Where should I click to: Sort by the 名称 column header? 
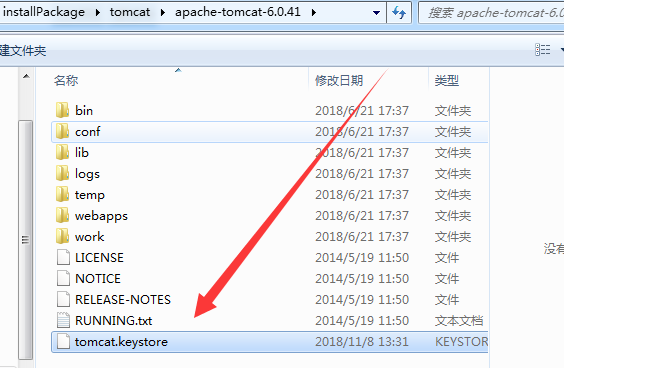point(66,80)
